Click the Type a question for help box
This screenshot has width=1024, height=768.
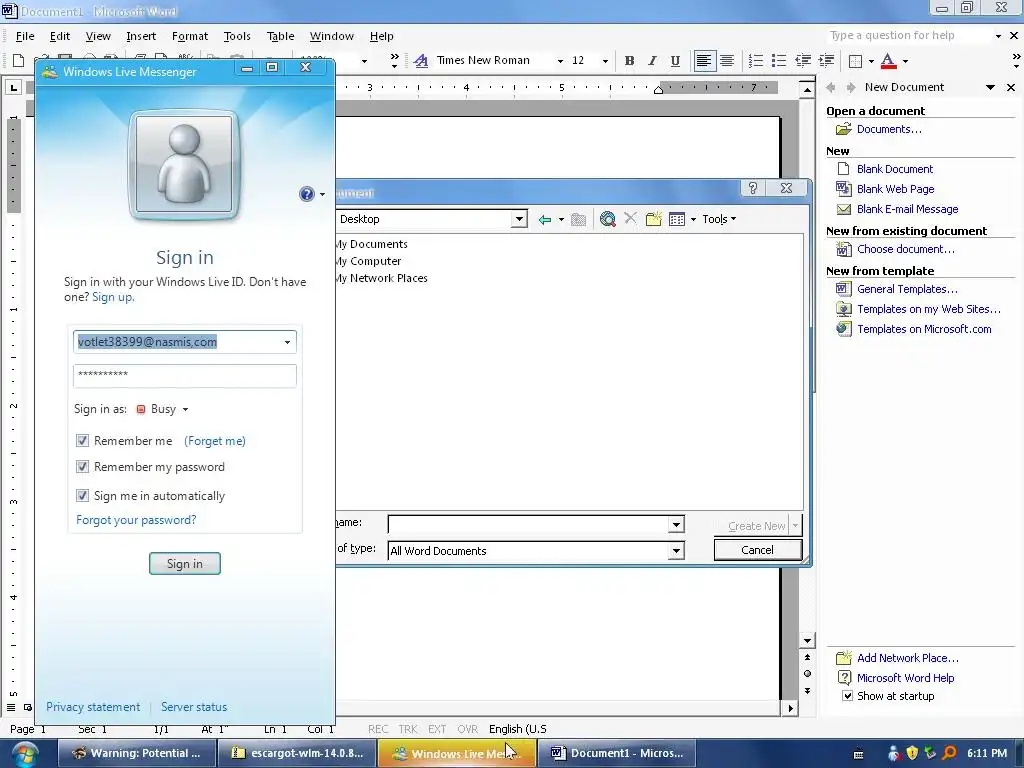click(909, 35)
